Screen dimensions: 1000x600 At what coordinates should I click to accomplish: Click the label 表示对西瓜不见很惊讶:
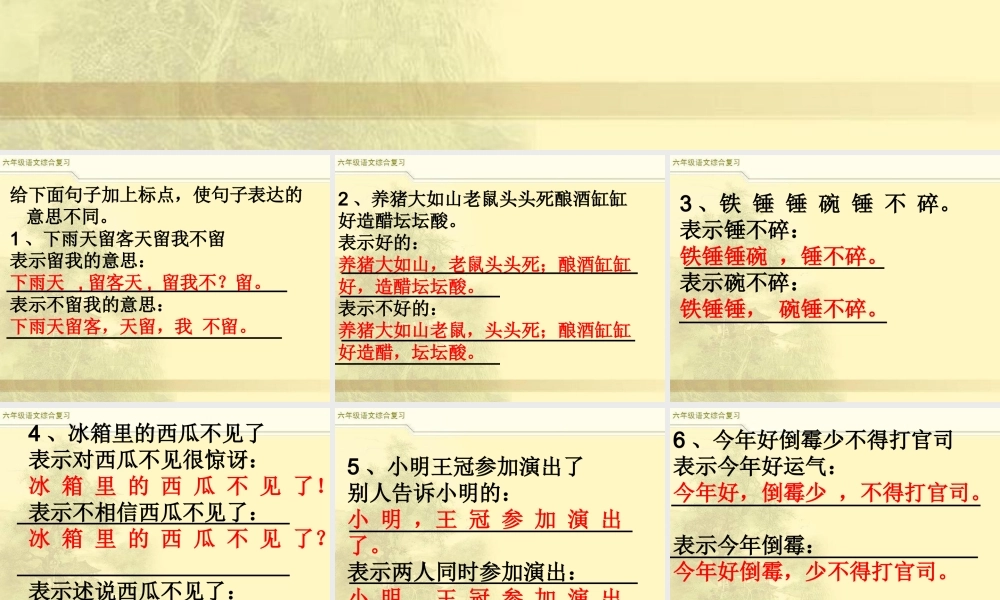coord(143,460)
